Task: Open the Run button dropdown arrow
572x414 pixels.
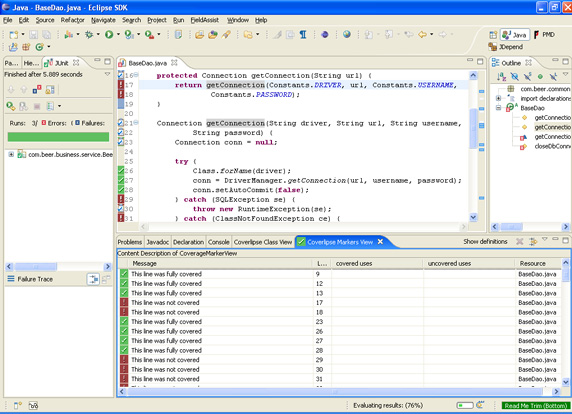Action: coord(118,34)
